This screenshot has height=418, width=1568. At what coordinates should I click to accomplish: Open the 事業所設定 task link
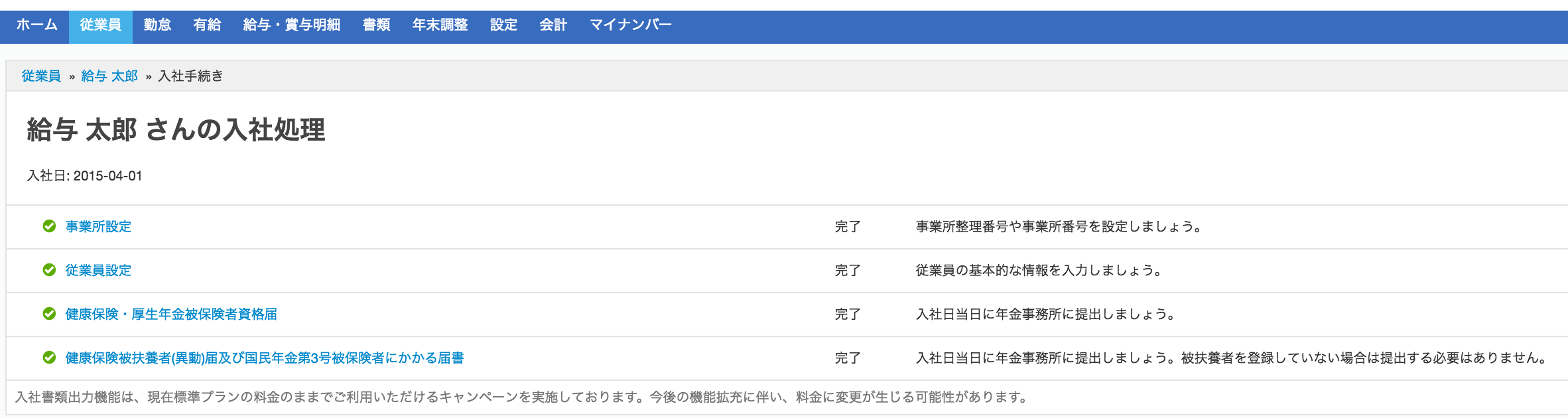(96, 226)
